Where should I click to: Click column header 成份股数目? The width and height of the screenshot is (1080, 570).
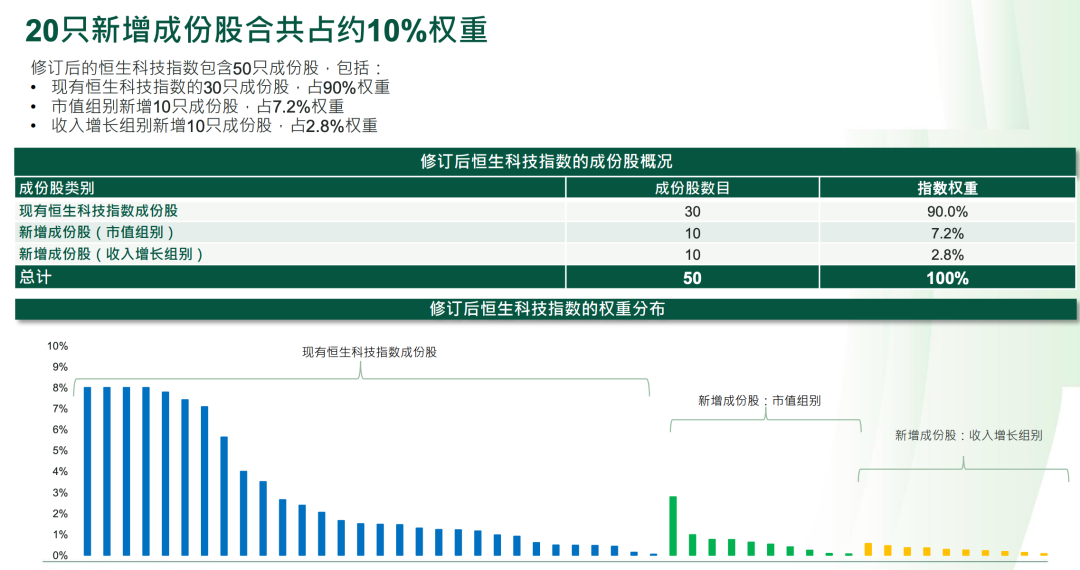click(x=692, y=188)
